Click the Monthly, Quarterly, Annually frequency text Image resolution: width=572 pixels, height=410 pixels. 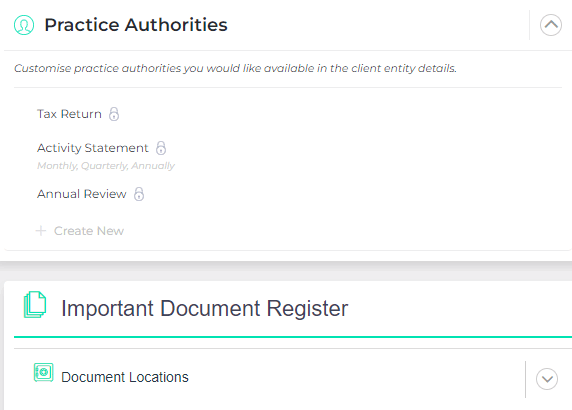point(106,166)
